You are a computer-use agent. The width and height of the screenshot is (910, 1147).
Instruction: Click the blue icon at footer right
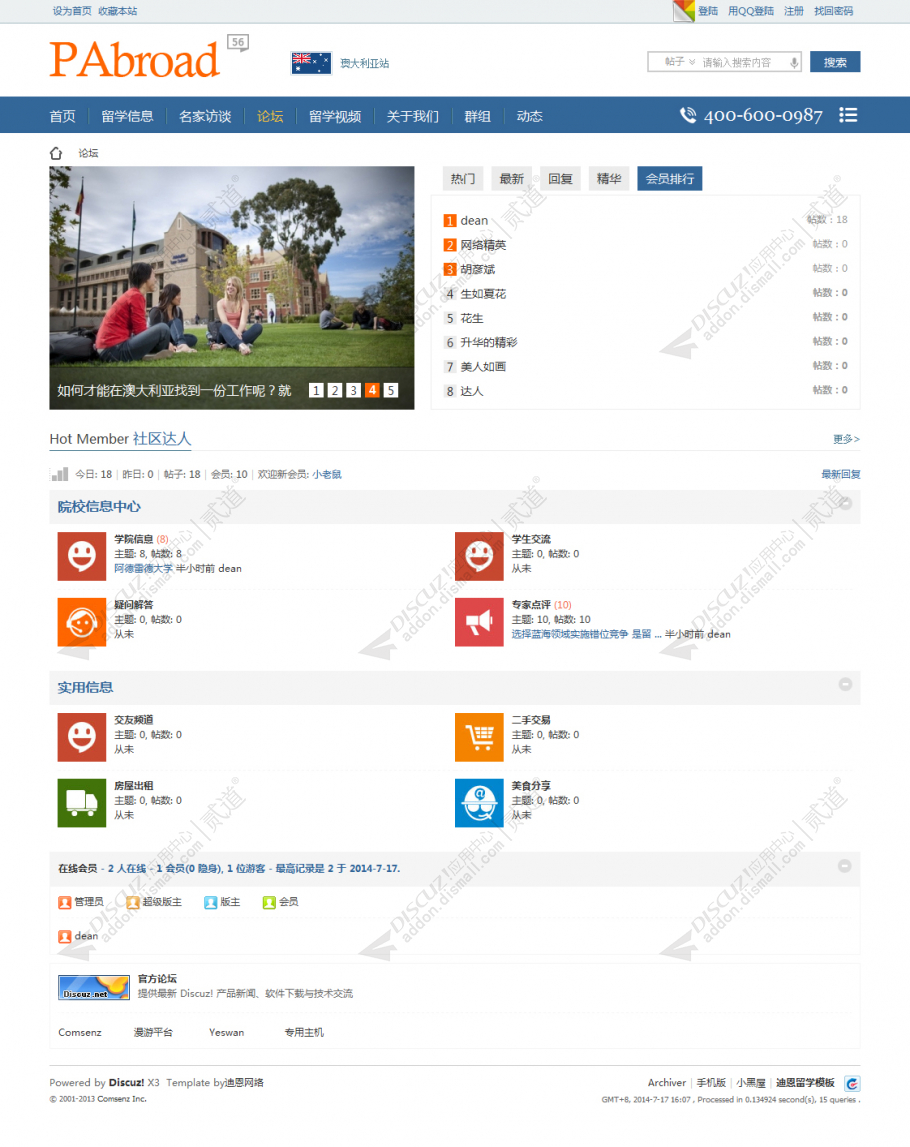(x=852, y=1083)
